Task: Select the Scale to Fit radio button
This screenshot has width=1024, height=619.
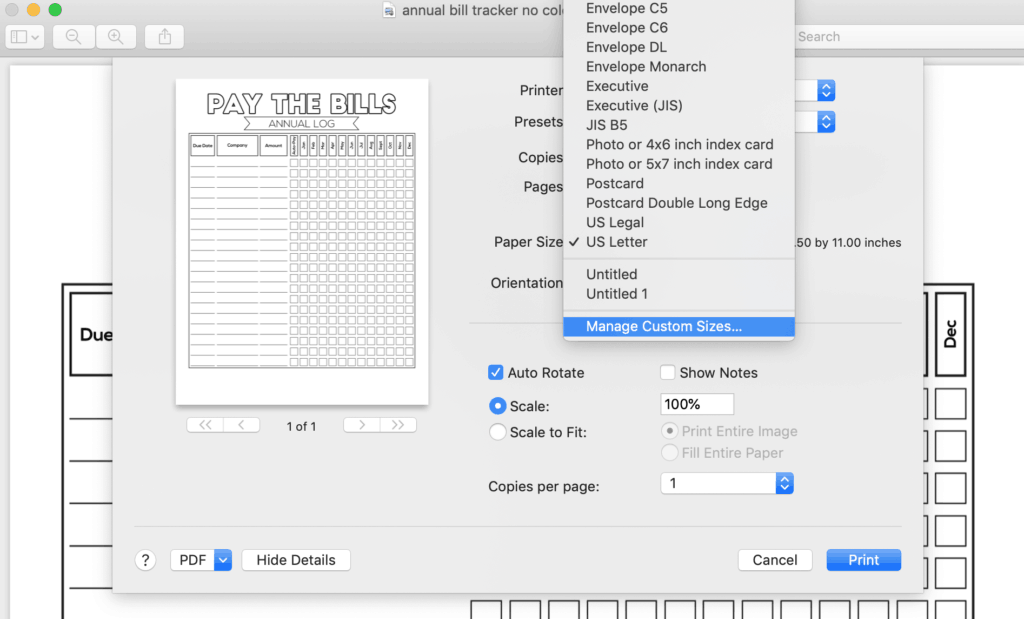Action: click(498, 432)
